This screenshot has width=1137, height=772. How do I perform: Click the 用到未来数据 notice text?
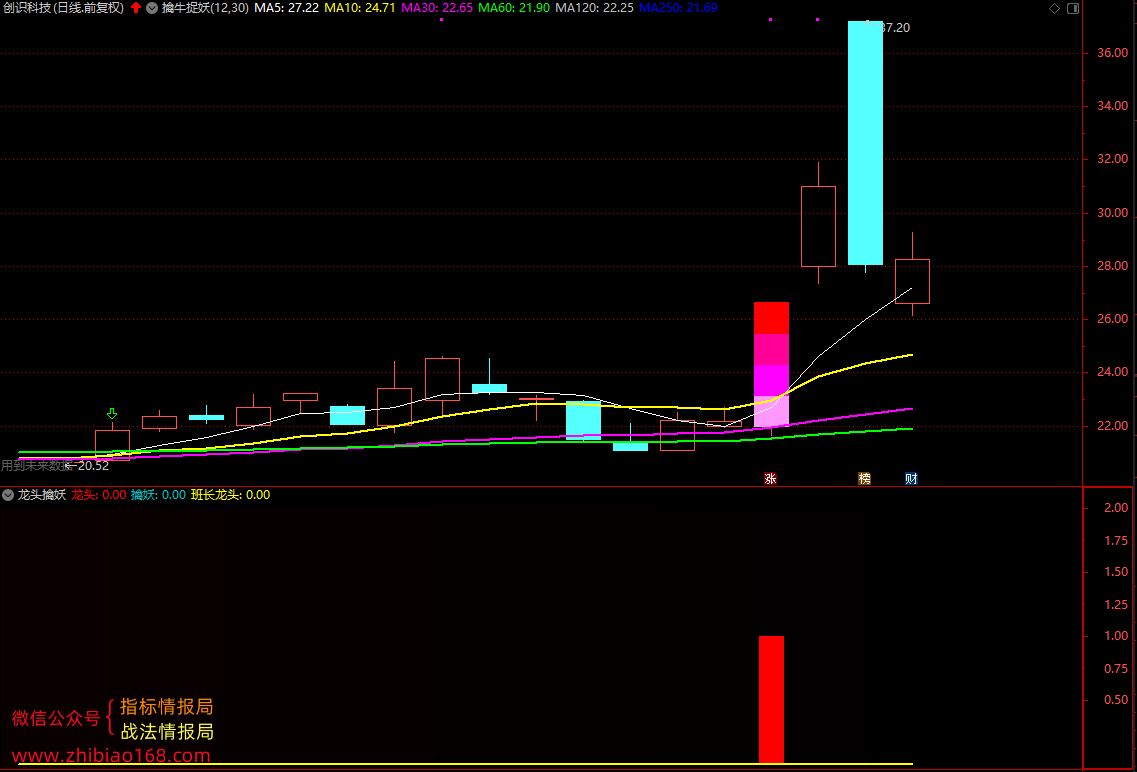click(35, 465)
